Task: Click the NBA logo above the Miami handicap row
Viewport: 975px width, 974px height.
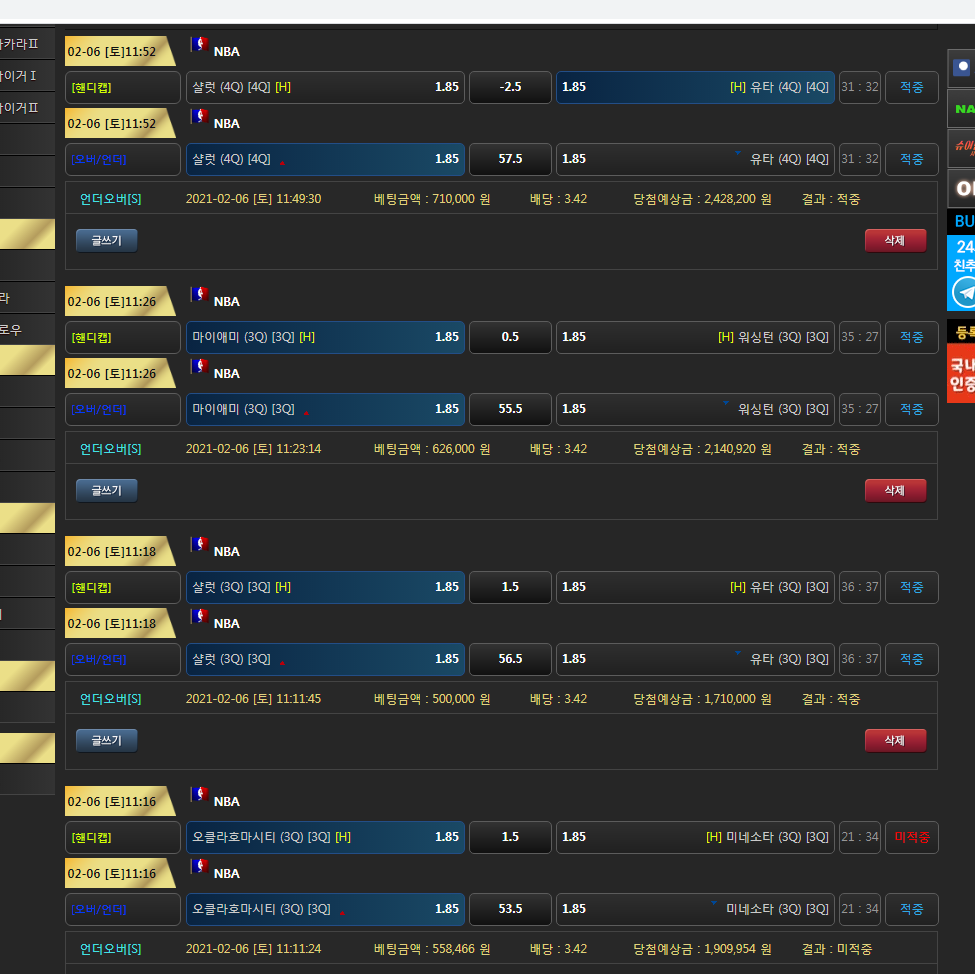Action: click(x=199, y=295)
